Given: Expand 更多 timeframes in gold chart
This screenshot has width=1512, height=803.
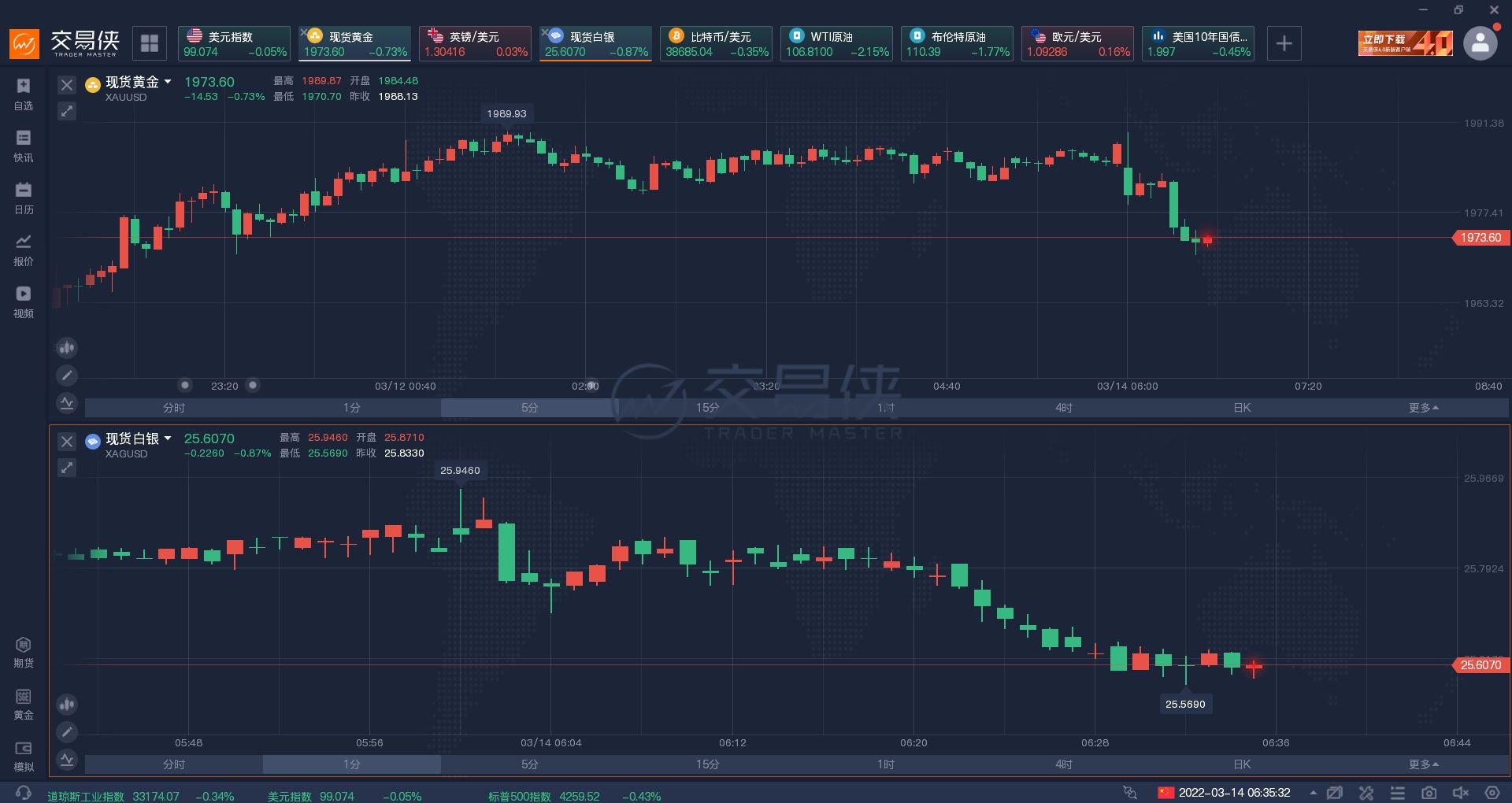Looking at the screenshot, I should coord(1423,408).
